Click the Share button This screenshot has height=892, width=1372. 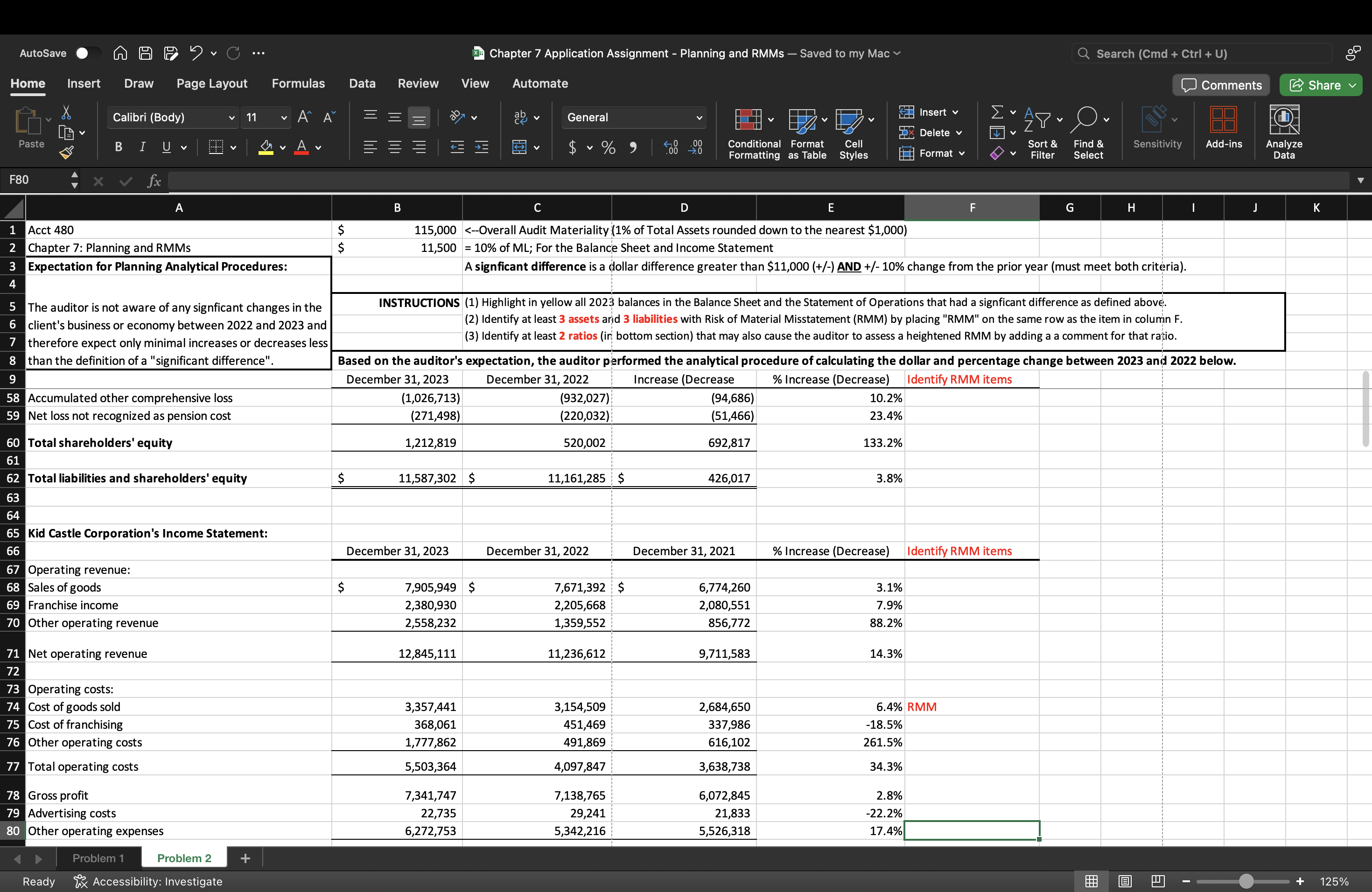pos(1320,85)
